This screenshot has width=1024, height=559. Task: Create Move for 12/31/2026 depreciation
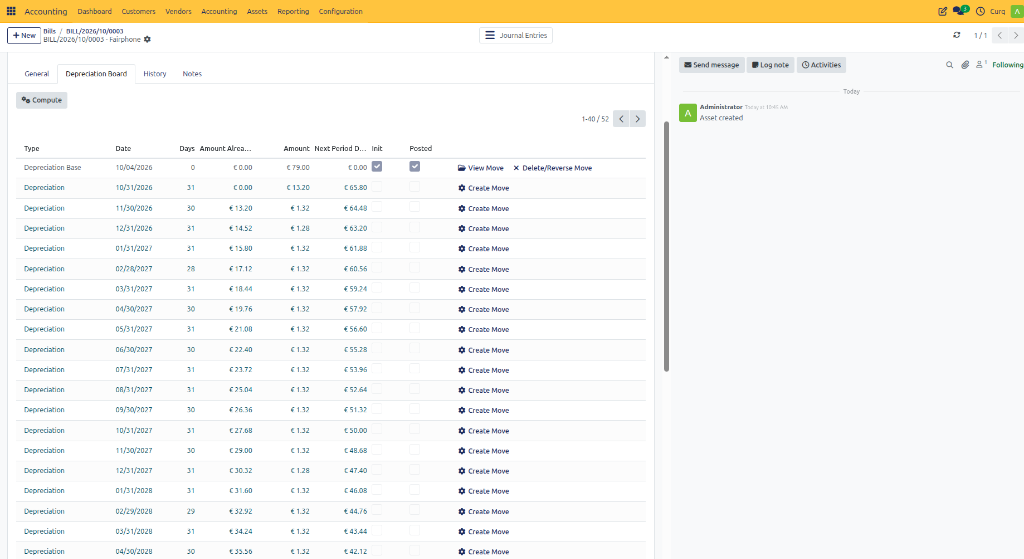(483, 229)
